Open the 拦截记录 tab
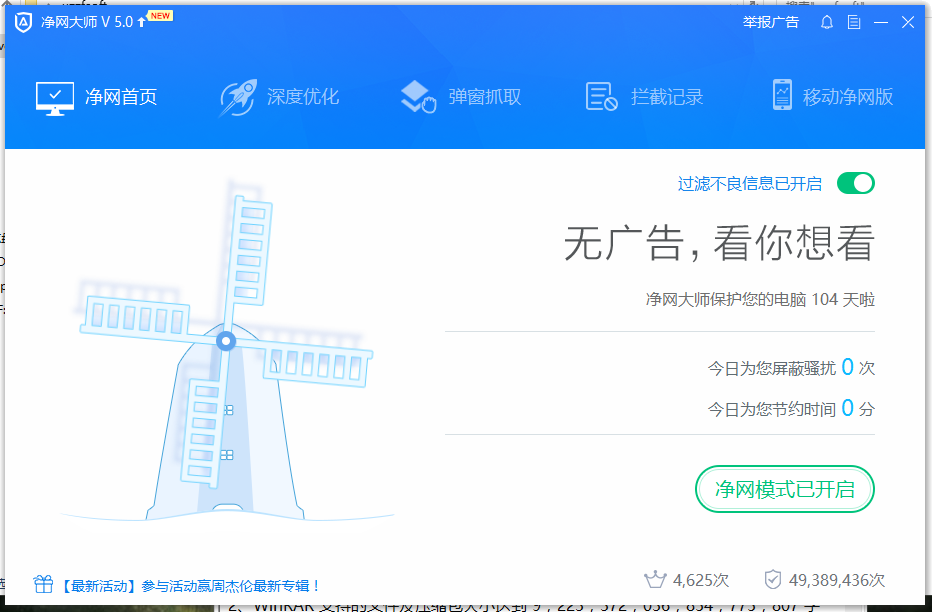This screenshot has height=612, width=932. [644, 97]
